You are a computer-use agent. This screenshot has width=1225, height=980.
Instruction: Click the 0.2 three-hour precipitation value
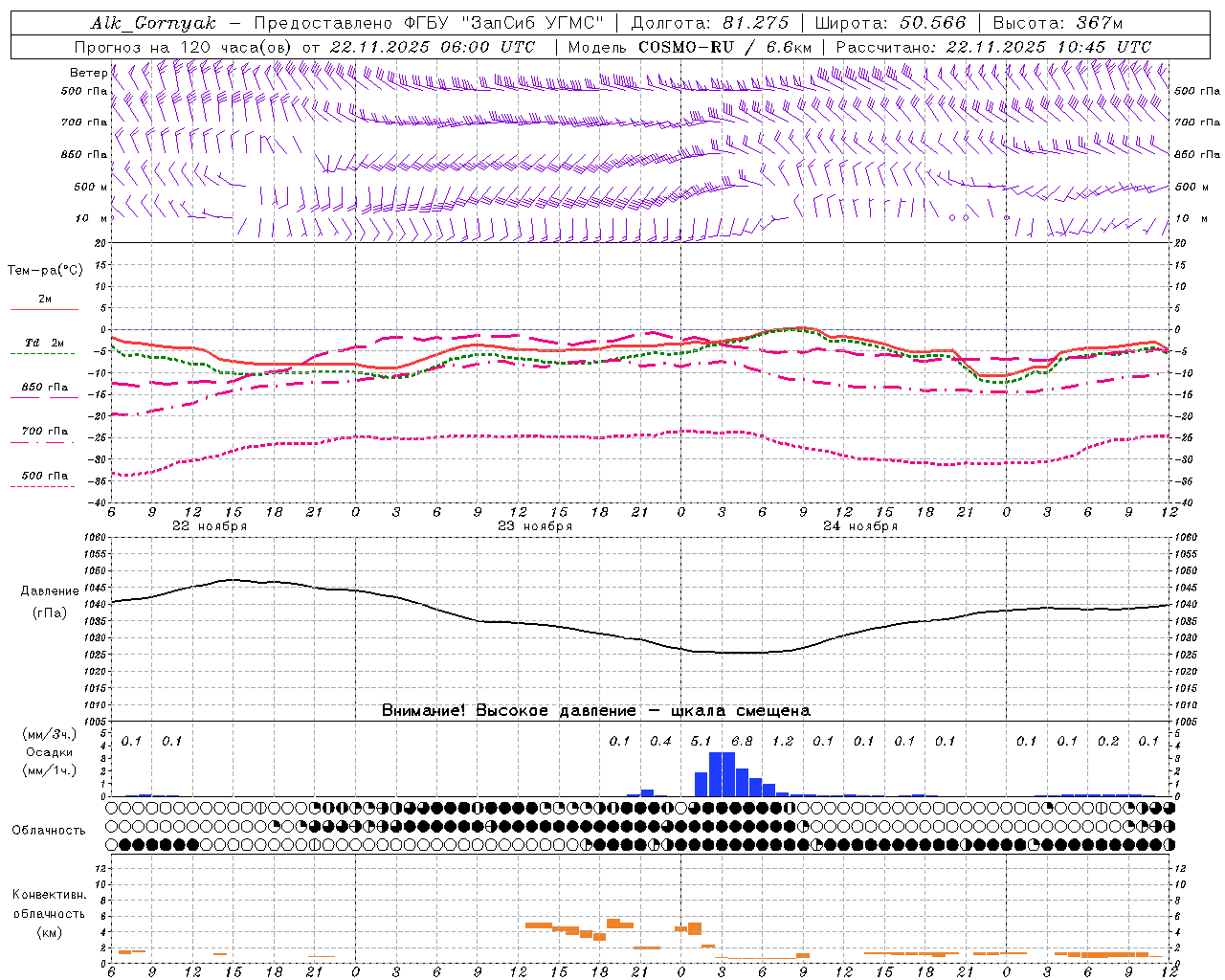pos(1108,742)
